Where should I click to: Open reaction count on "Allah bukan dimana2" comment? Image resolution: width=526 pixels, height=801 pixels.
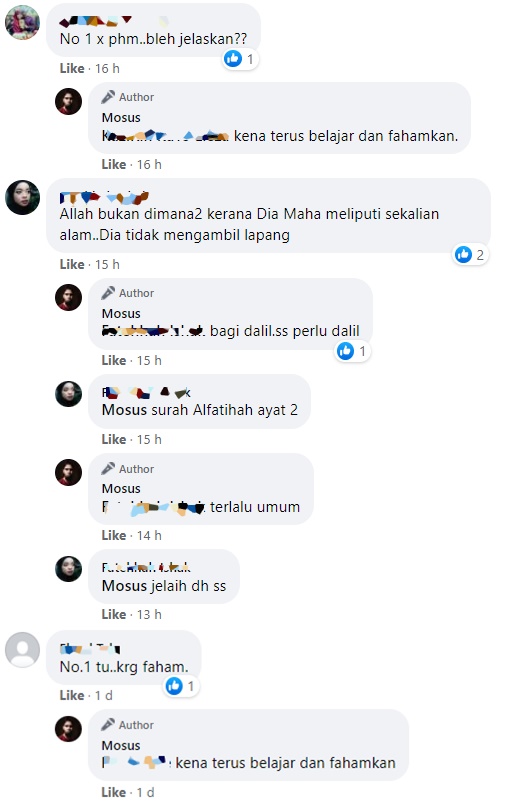[471, 254]
